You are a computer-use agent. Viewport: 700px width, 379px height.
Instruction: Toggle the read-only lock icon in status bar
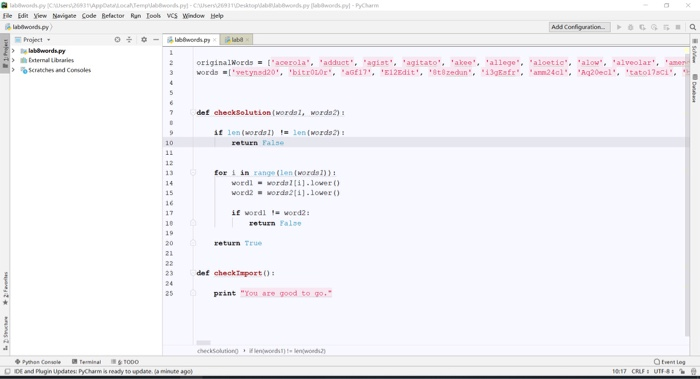[682, 371]
